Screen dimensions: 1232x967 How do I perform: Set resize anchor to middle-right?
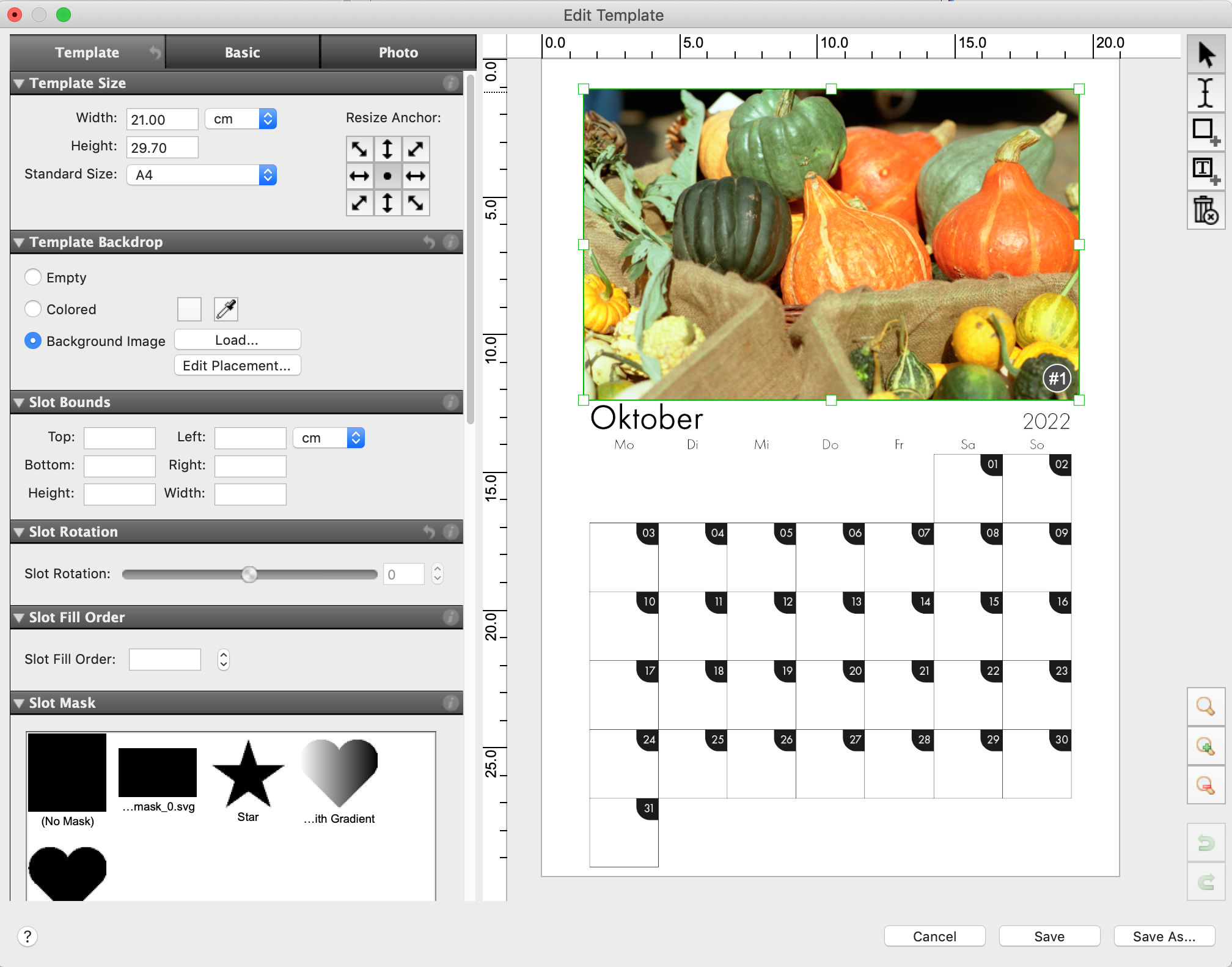[416, 176]
